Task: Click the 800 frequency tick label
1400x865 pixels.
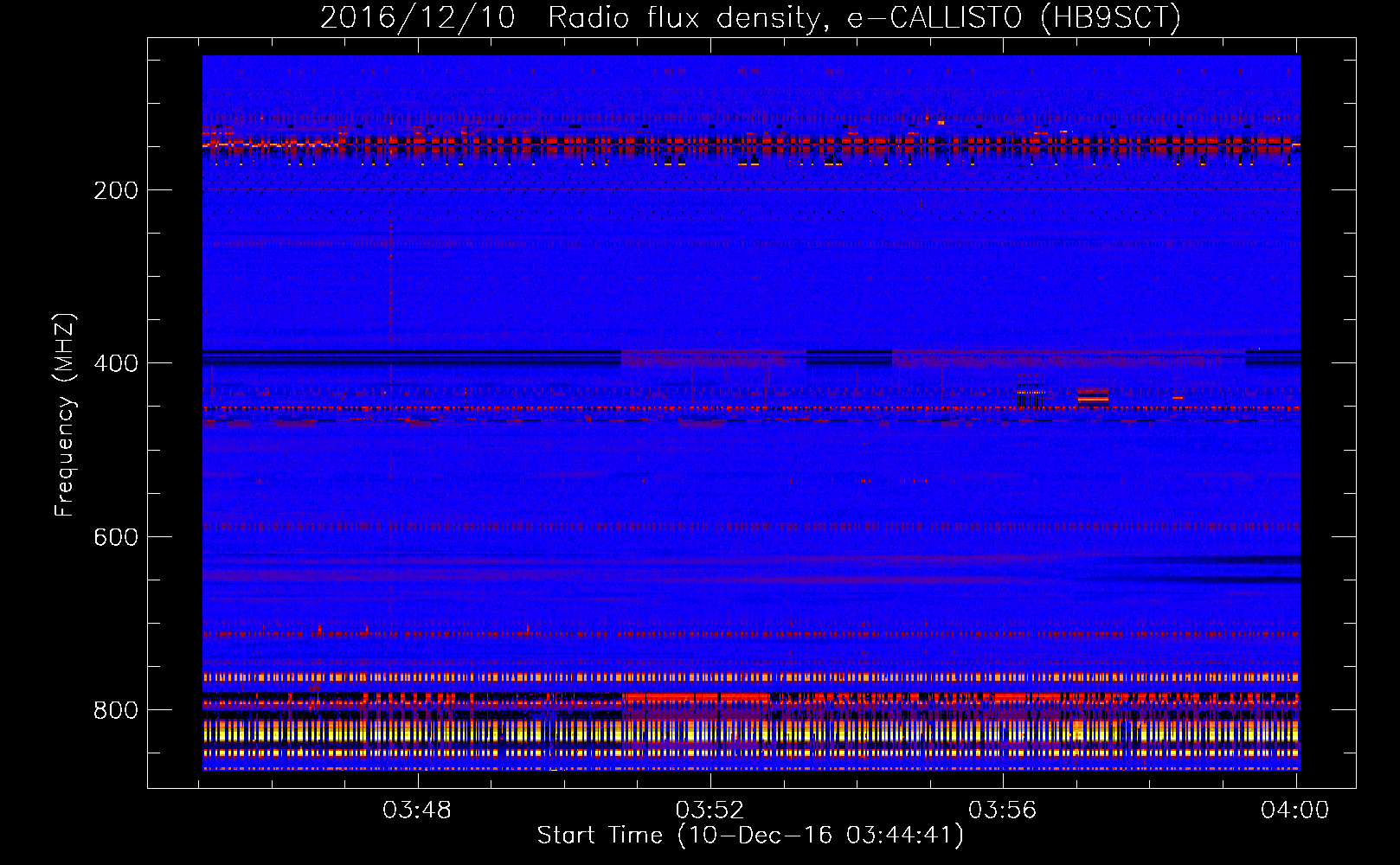Action: [x=116, y=710]
